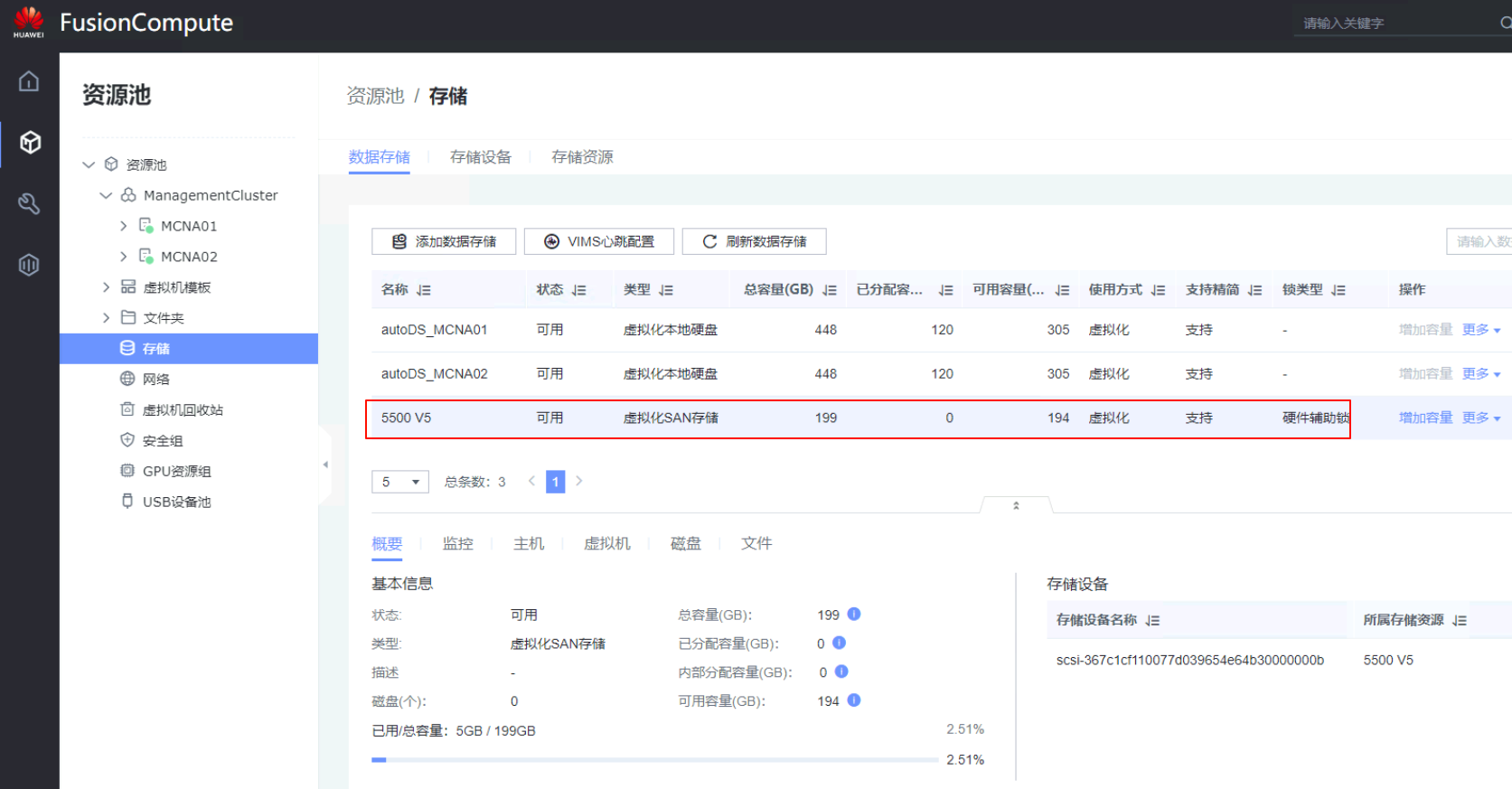The height and width of the screenshot is (789, 1512).
Task: Sort table by name column icon
Action: 424,290
